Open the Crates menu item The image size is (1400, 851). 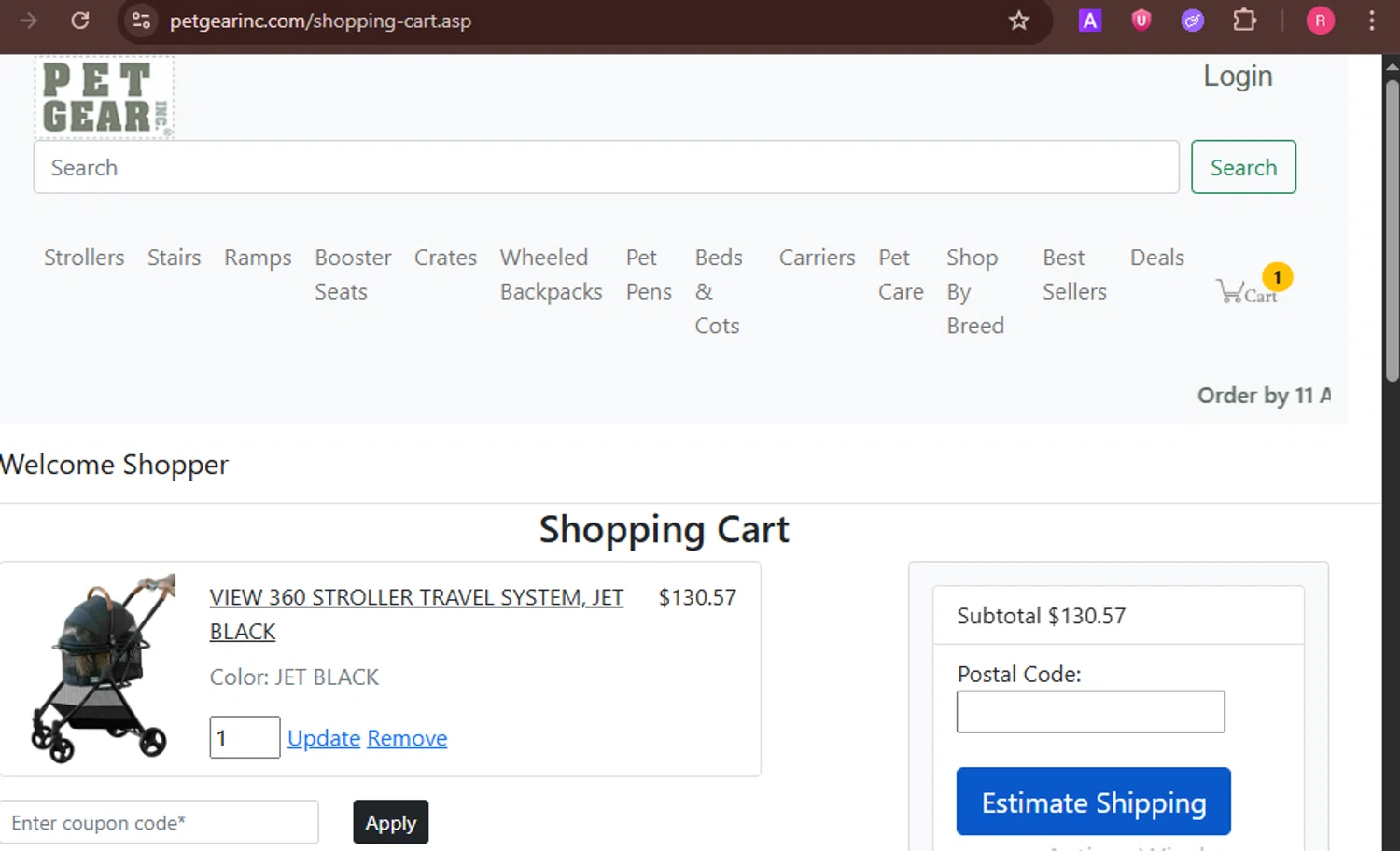pos(445,258)
